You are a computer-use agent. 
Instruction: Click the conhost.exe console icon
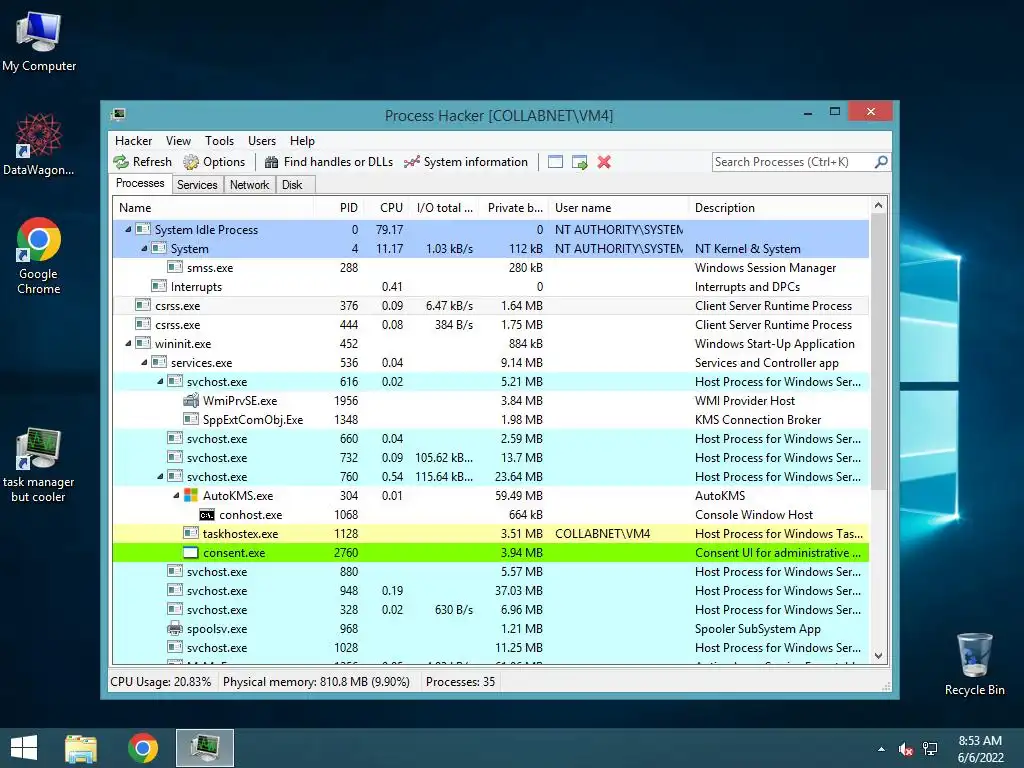point(207,515)
